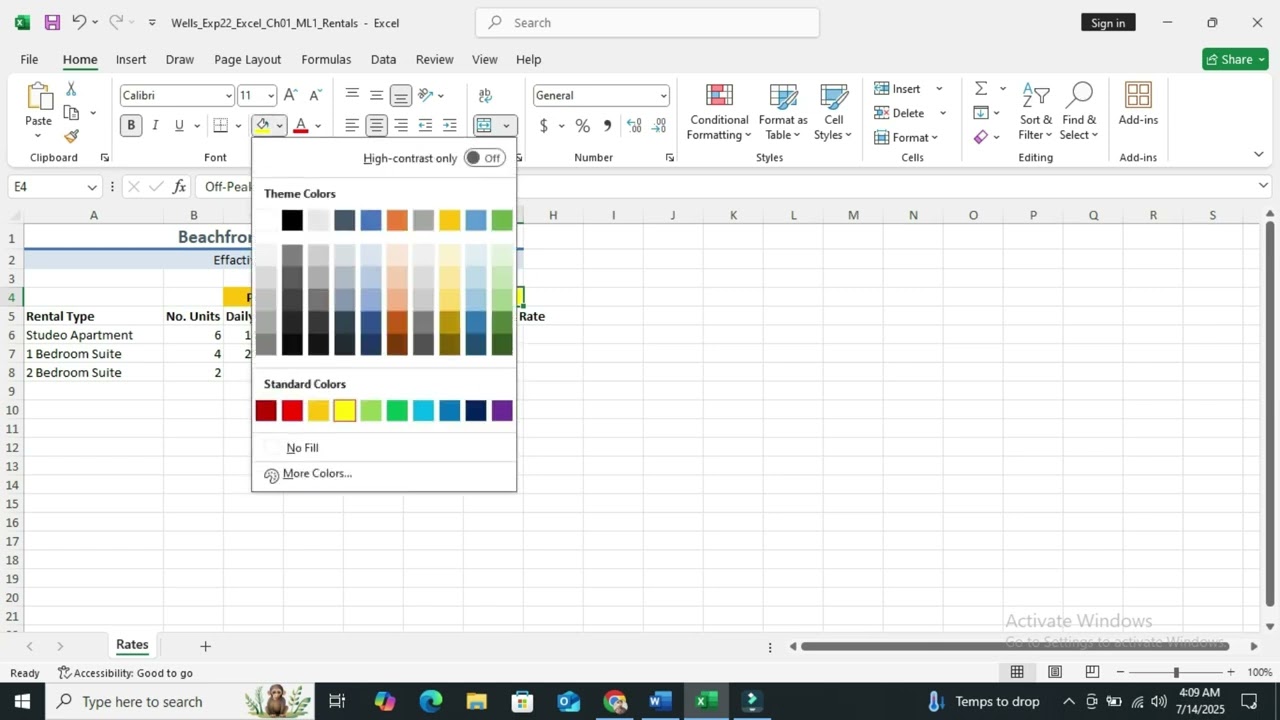Image resolution: width=1280 pixels, height=720 pixels.
Task: Toggle Bottom Align vertical alignment
Action: pyautogui.click(x=400, y=95)
